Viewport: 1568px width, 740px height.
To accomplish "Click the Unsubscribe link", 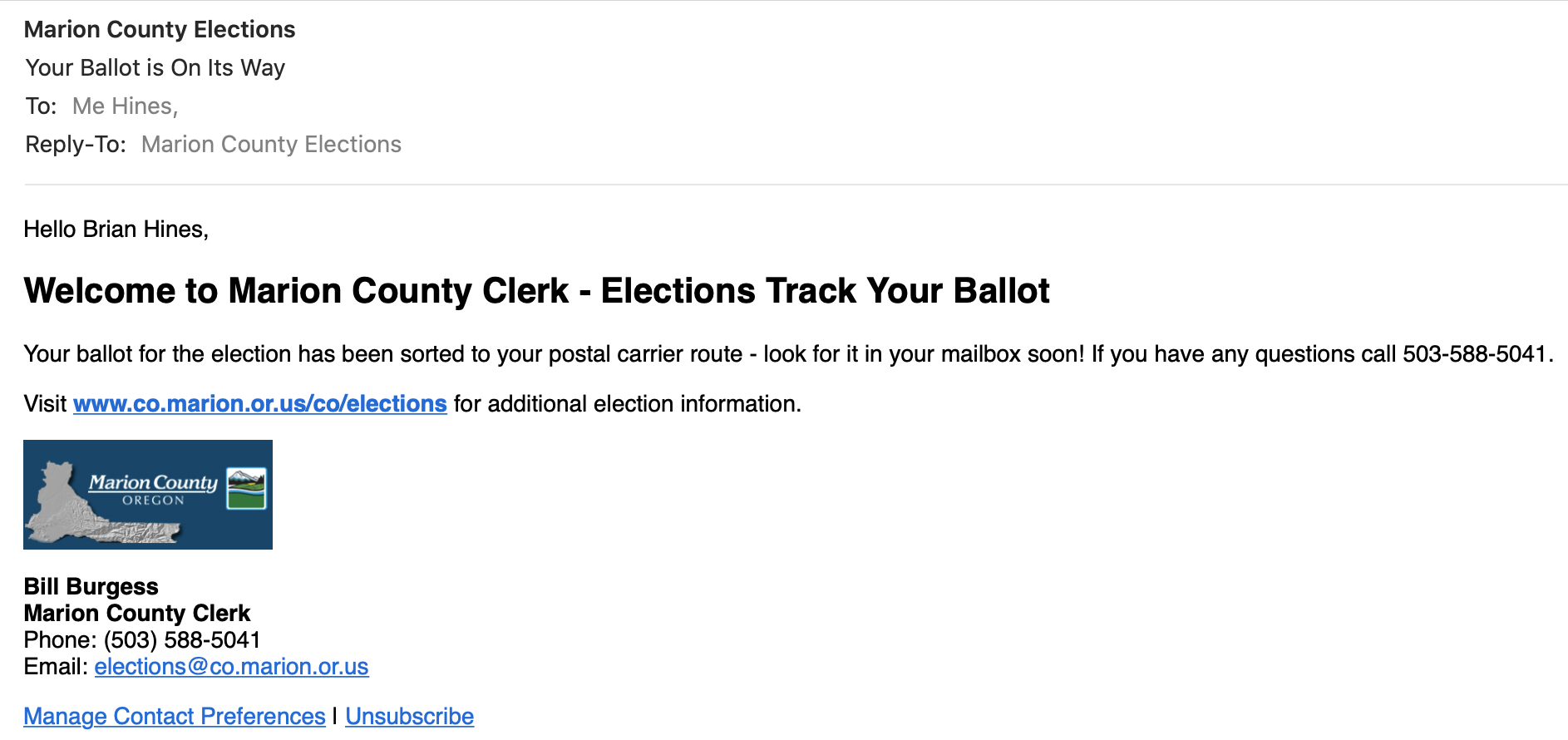I will (x=409, y=717).
